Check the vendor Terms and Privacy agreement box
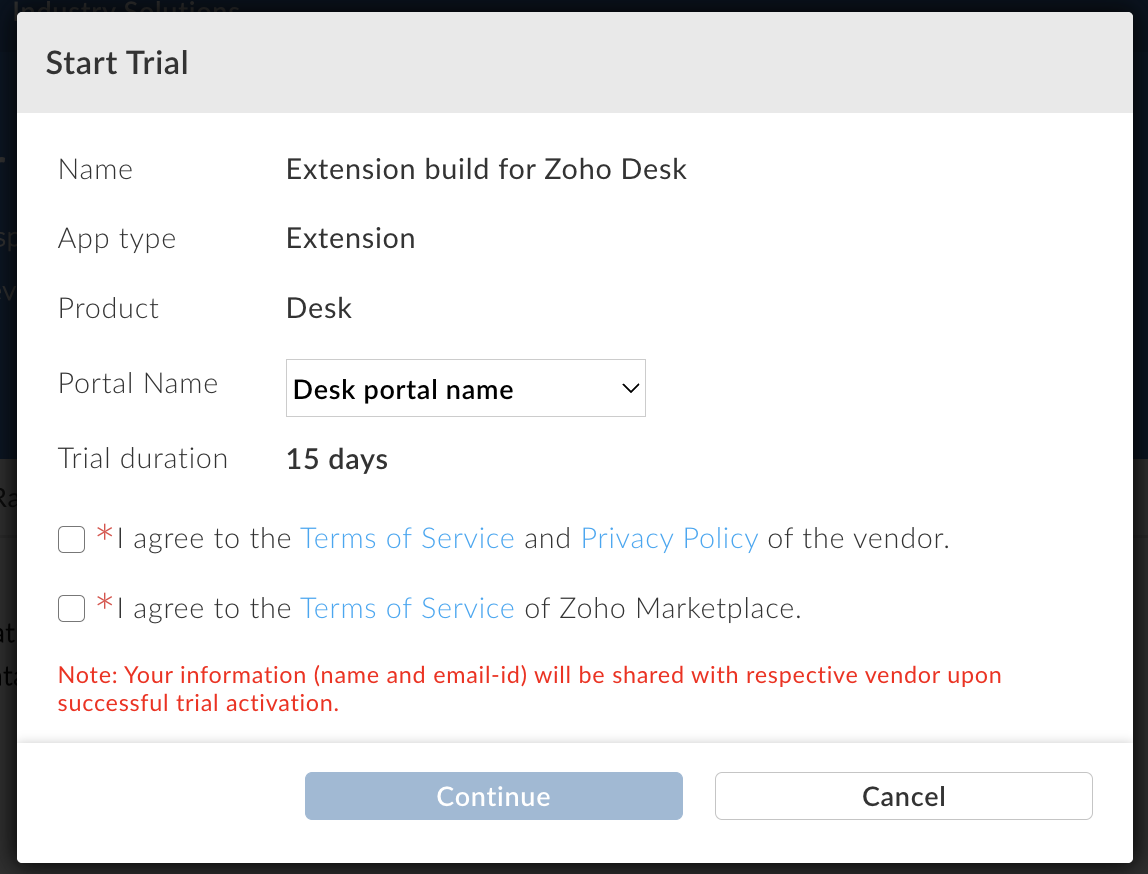The image size is (1148, 874). [71, 540]
